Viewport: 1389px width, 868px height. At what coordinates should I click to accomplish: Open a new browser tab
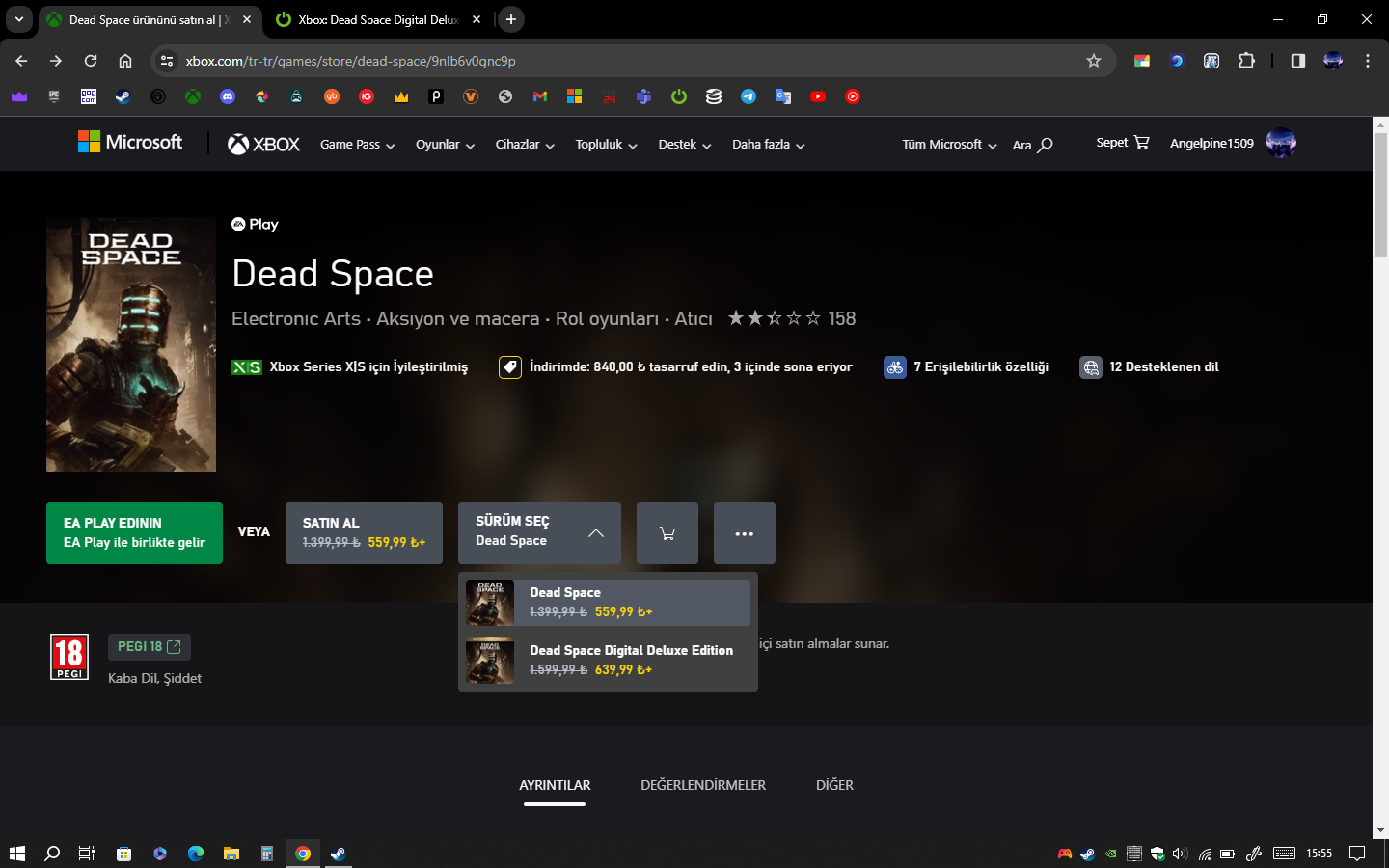(x=511, y=19)
